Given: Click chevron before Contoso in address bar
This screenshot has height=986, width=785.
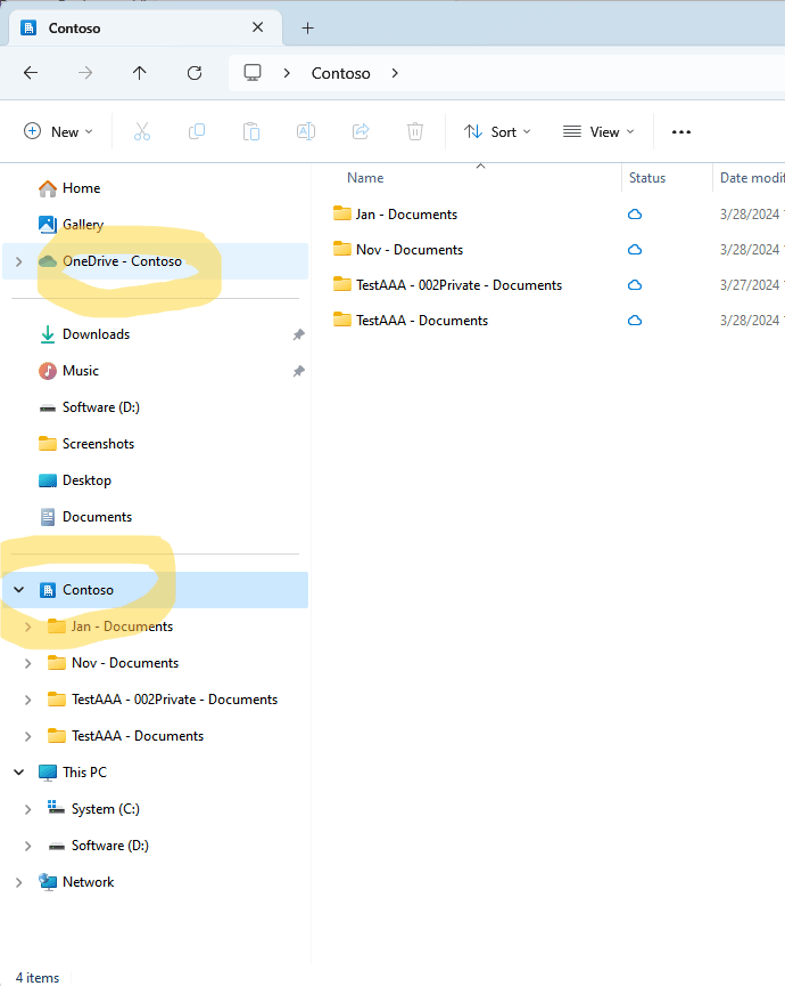Looking at the screenshot, I should [x=287, y=73].
